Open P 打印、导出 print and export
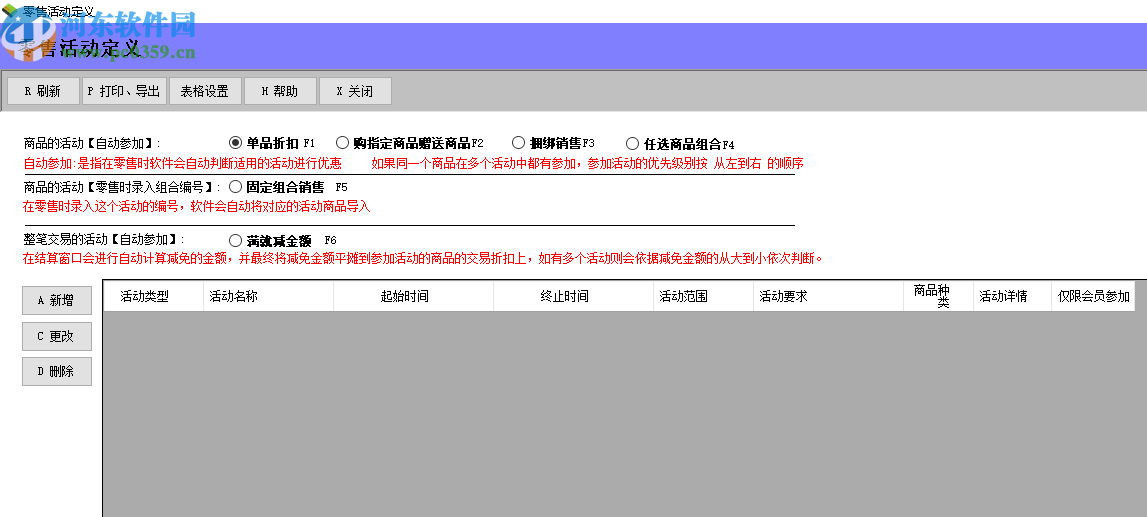This screenshot has width=1147, height=517. (x=124, y=91)
